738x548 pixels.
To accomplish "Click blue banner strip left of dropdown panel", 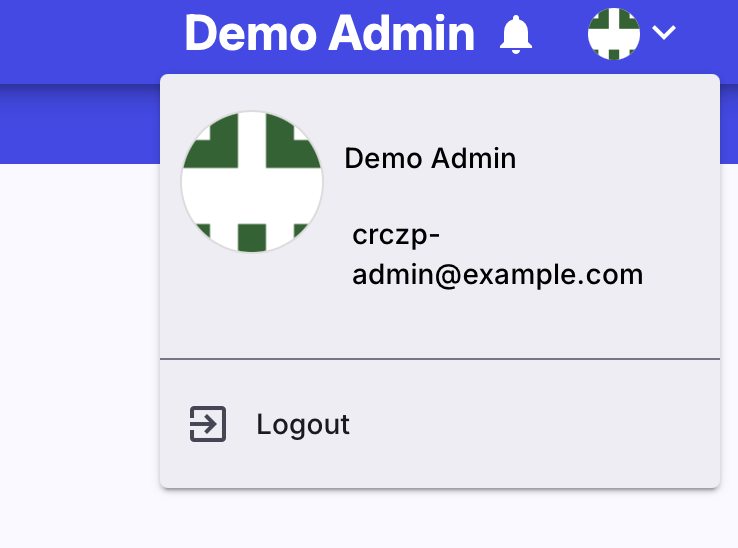I will pos(79,125).
